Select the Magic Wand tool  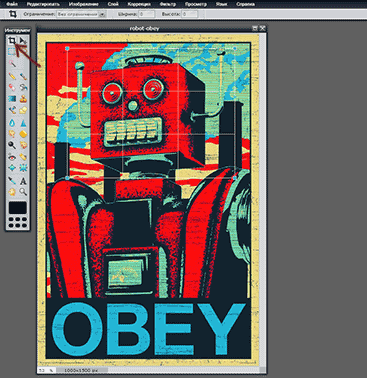point(13,63)
